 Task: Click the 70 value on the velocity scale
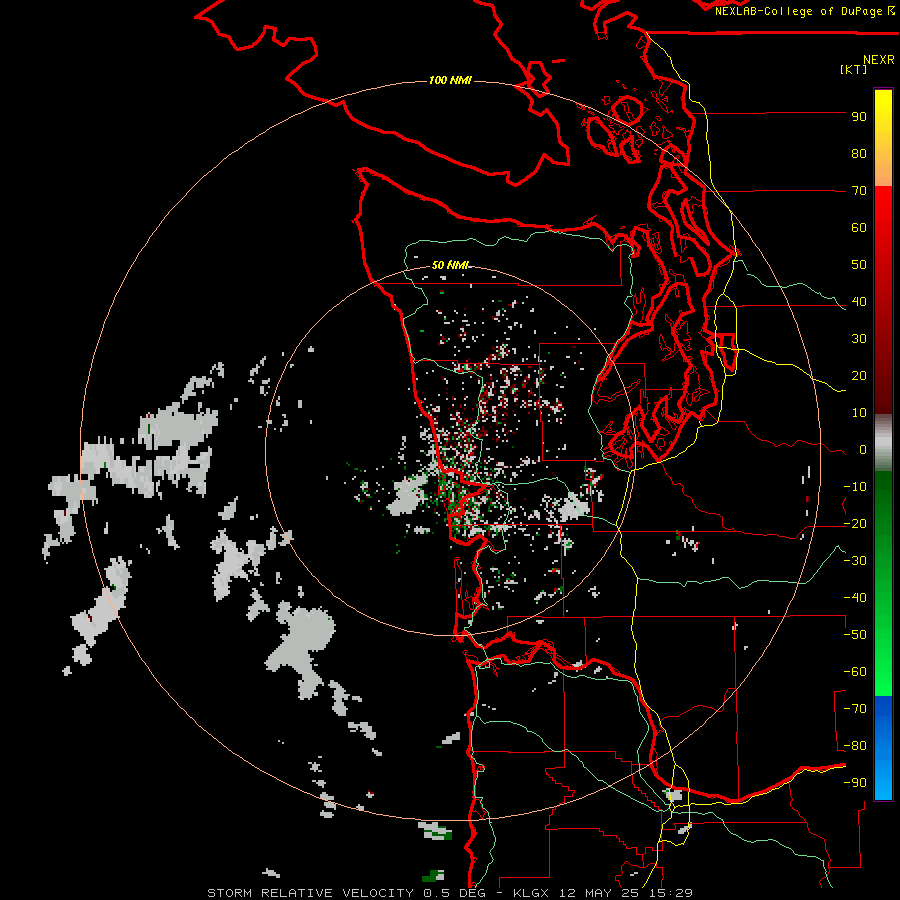tap(859, 191)
